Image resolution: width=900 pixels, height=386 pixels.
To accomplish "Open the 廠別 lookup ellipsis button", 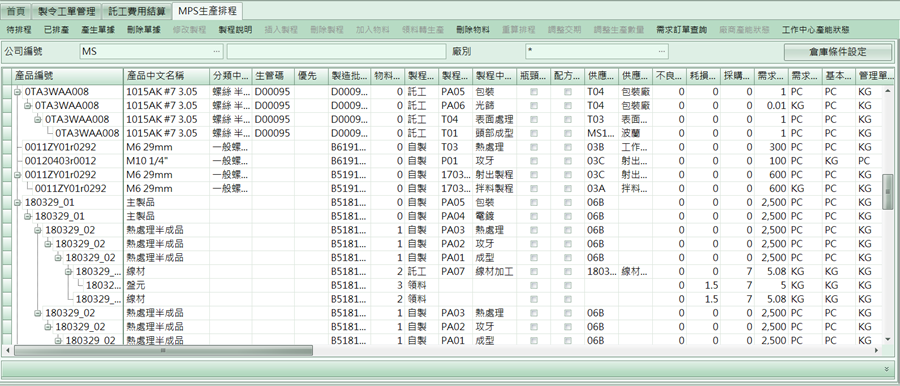I will click(662, 52).
